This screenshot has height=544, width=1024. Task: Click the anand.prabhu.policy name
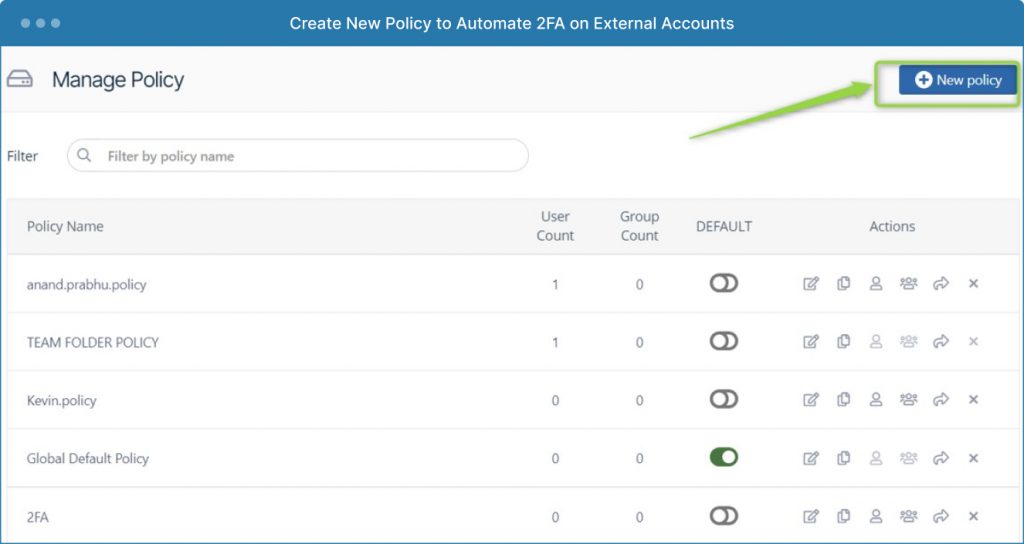pyautogui.click(x=86, y=285)
